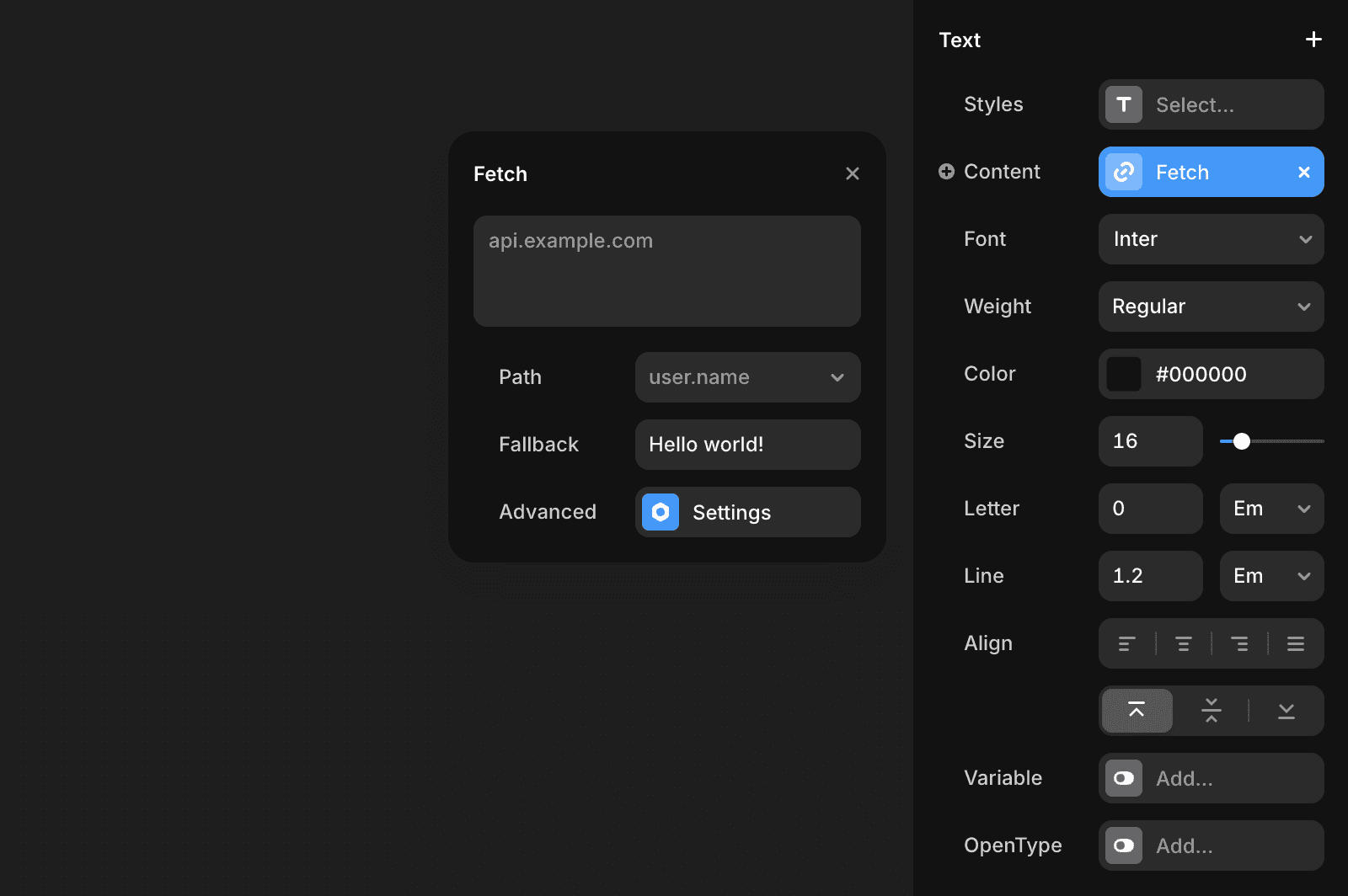The image size is (1348, 896).
Task: Click the gear icon next to Advanced Settings
Action: (661, 512)
